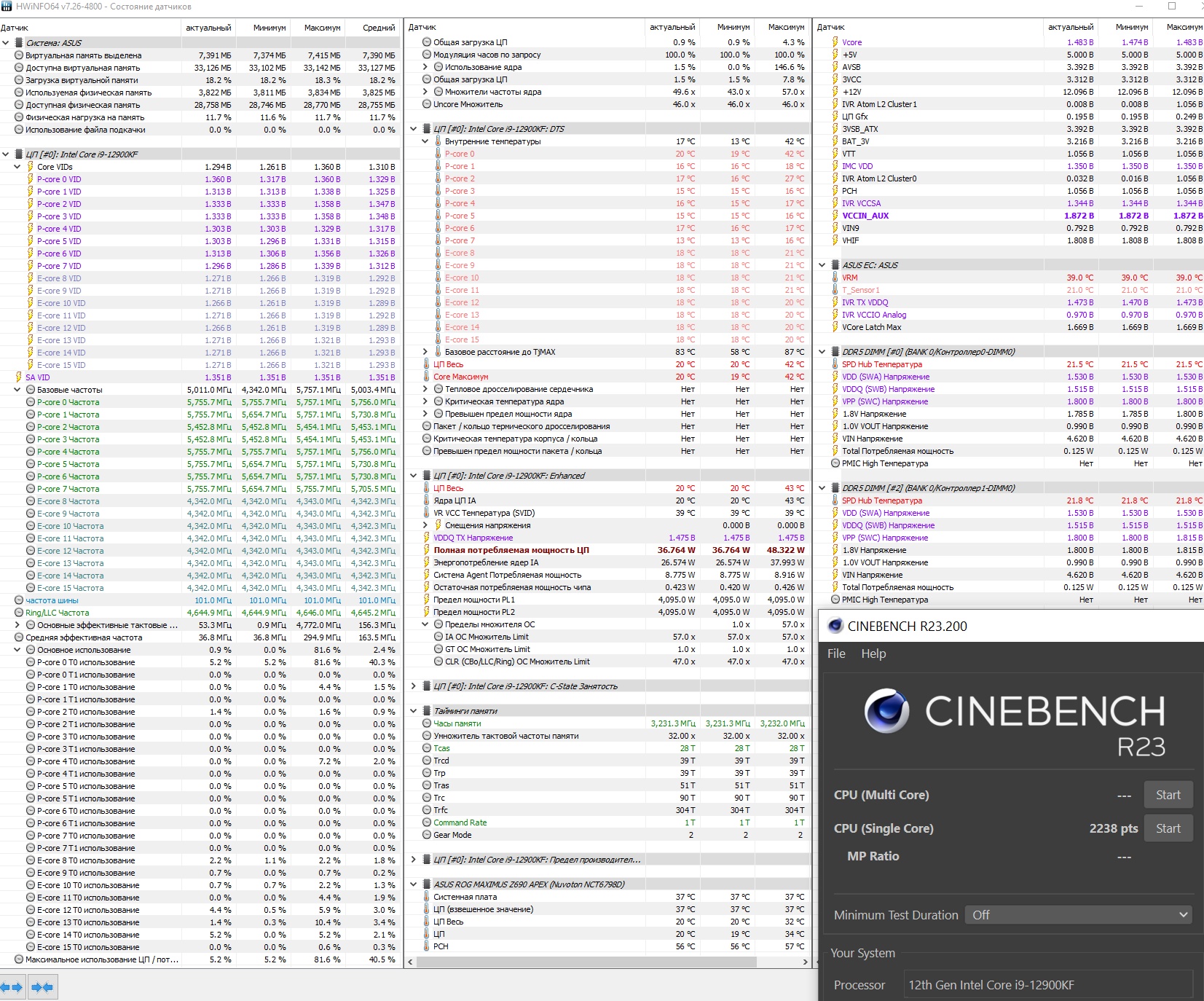Open Minimum Test Duration dropdown in Cinebench
This screenshot has height=1001, width=1204.
click(x=1079, y=915)
